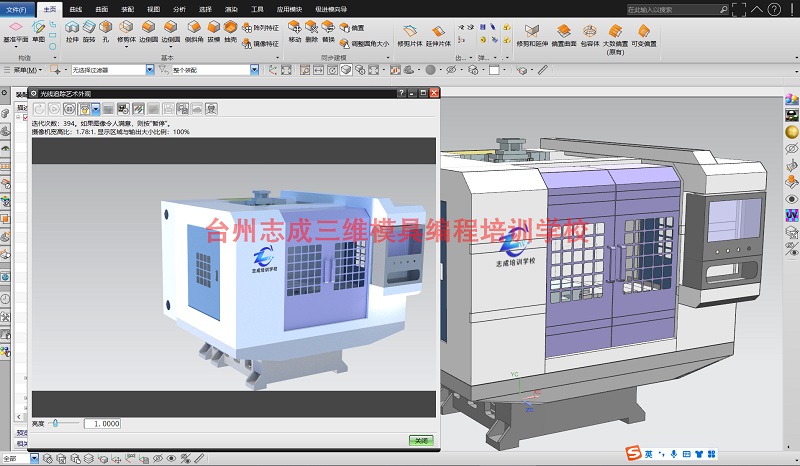Click the microphone icon in input method bar
Image resolution: width=800 pixels, height=466 pixels.
(673, 454)
